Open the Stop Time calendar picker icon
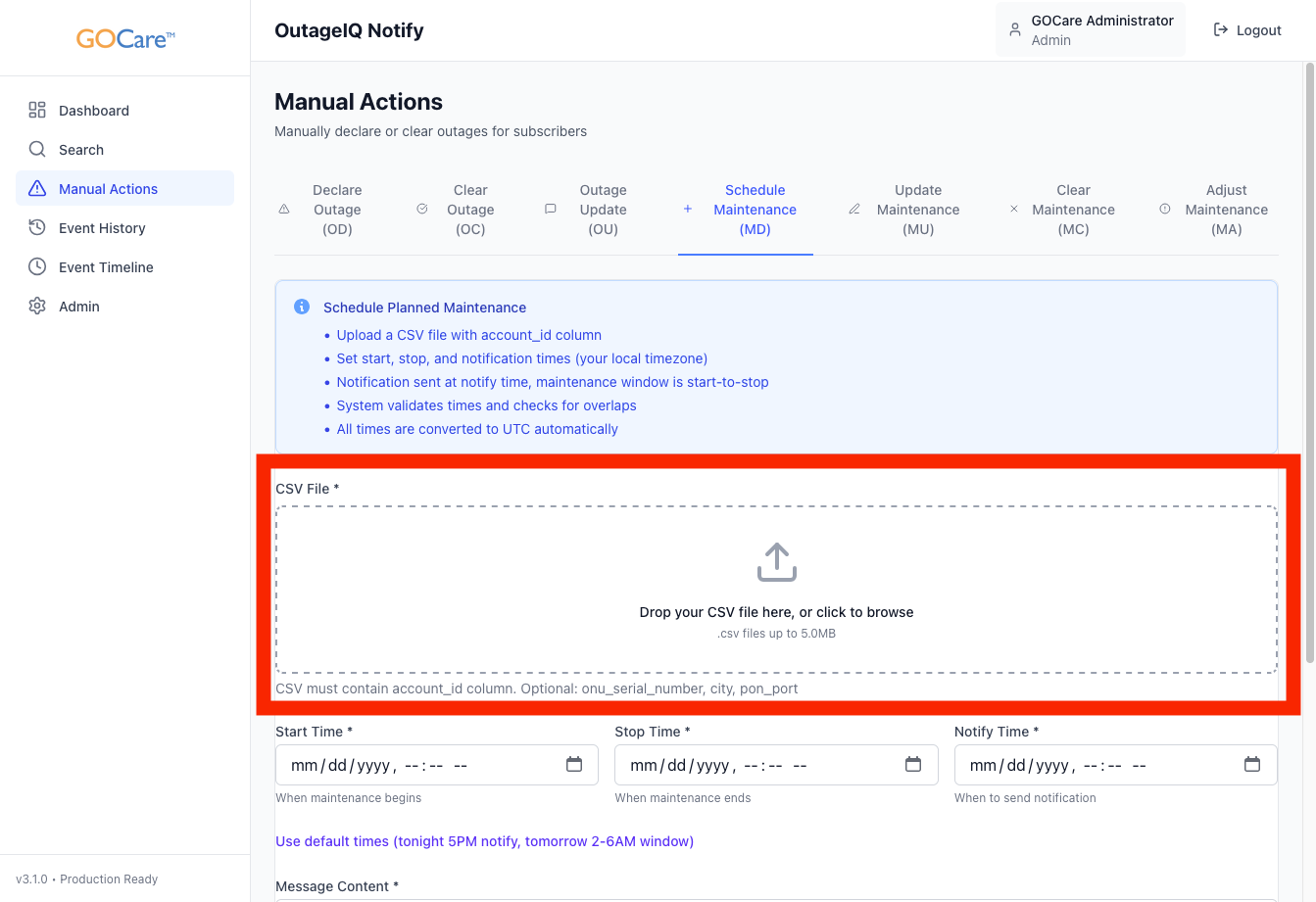The image size is (1316, 902). (x=913, y=765)
